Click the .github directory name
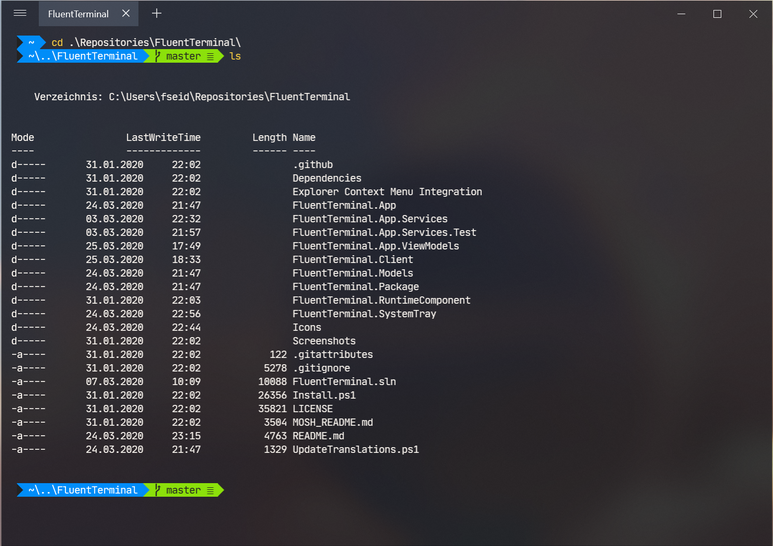 pos(313,165)
